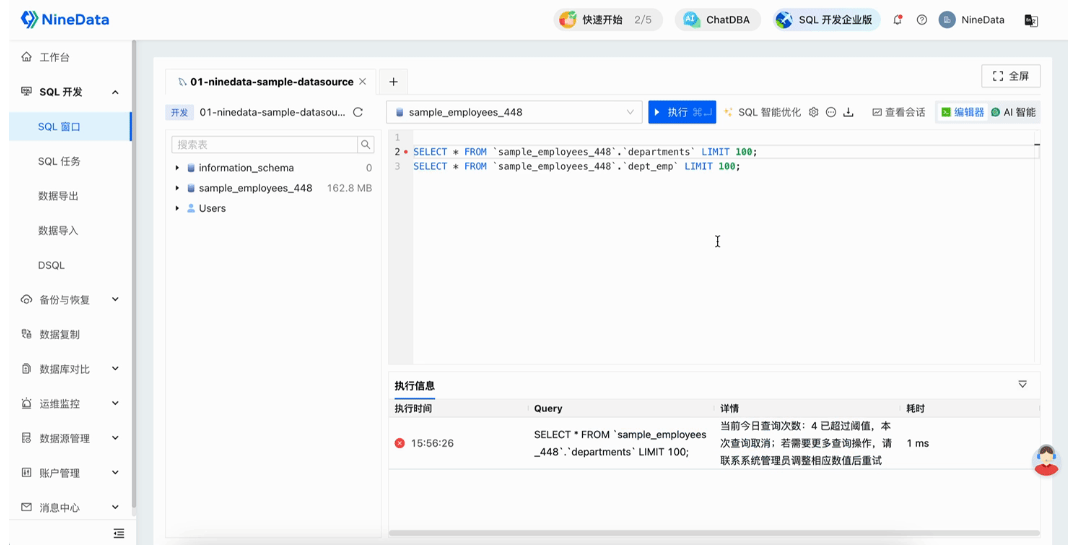Collapse the left sidebar menu icon
This screenshot has height=545, width=1068.
[x=119, y=533]
